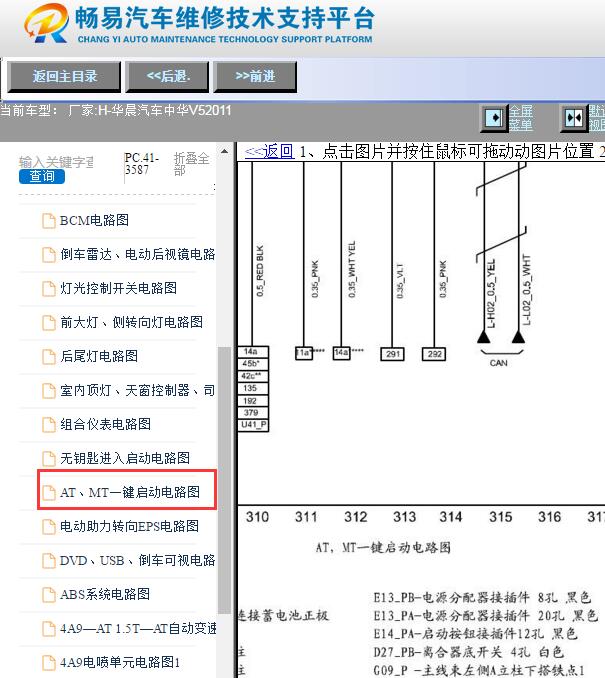This screenshot has width=605, height=678.
Task: Click wire label 0.5_RED BLK
Action: (260, 271)
